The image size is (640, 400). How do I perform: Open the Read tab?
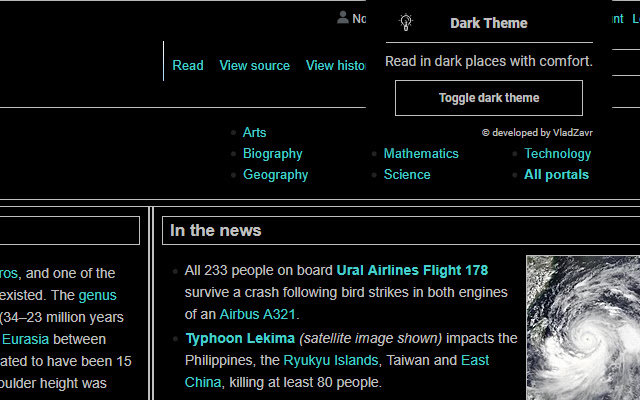(188, 65)
